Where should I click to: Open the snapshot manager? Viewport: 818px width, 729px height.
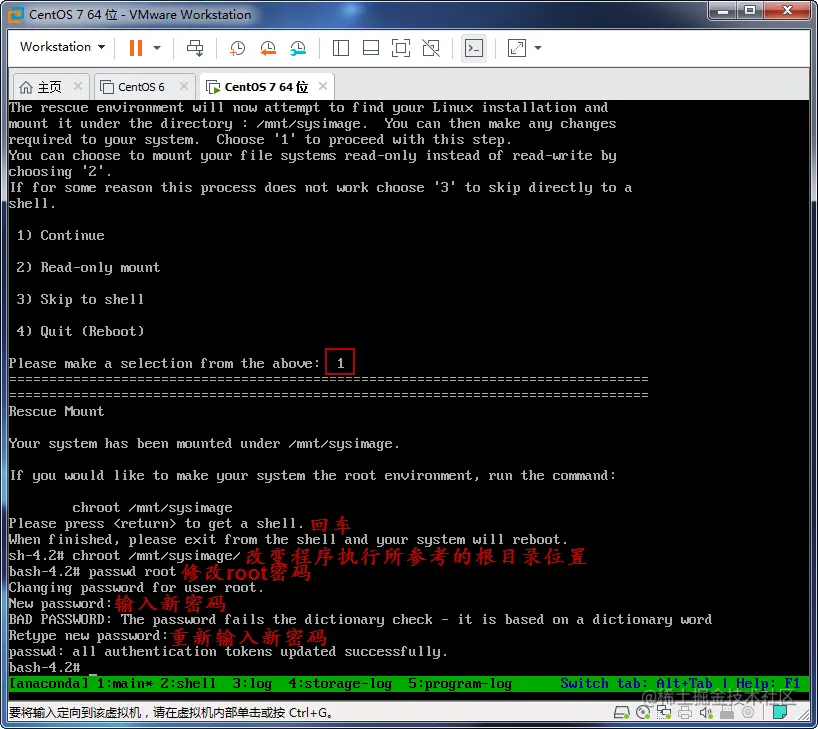(x=298, y=48)
